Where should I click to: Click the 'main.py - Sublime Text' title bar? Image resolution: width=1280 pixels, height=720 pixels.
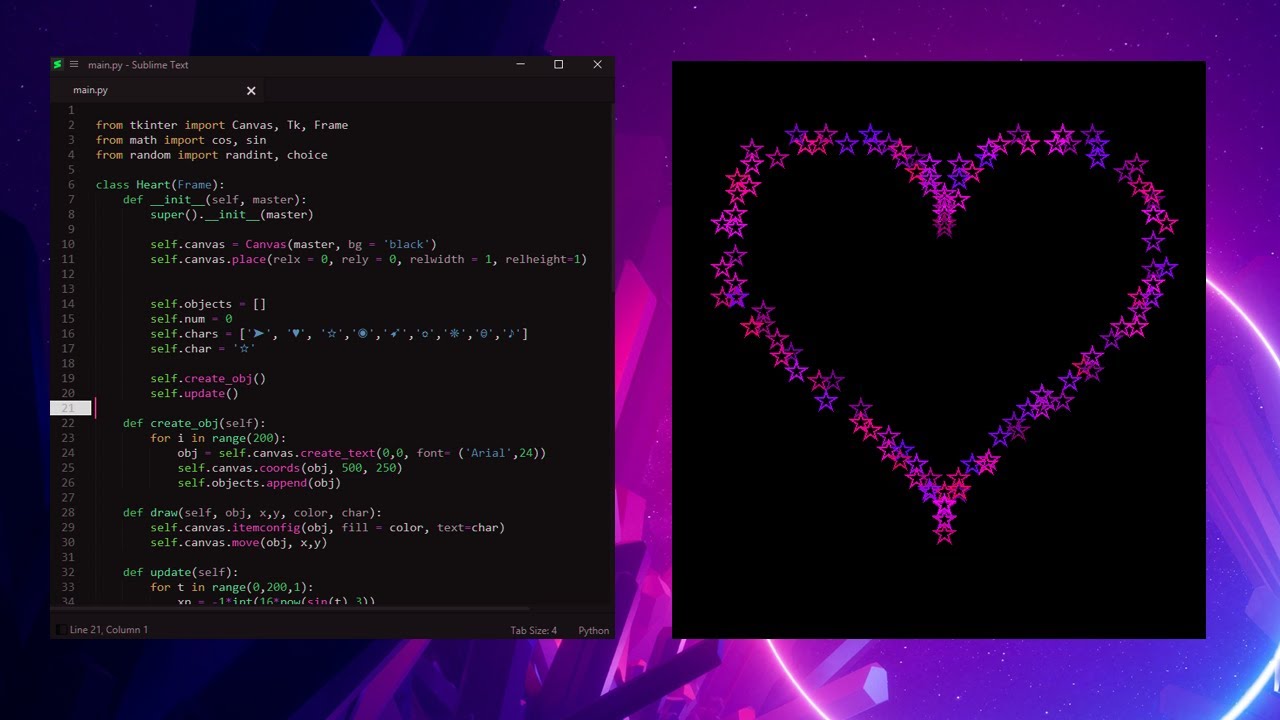click(138, 65)
